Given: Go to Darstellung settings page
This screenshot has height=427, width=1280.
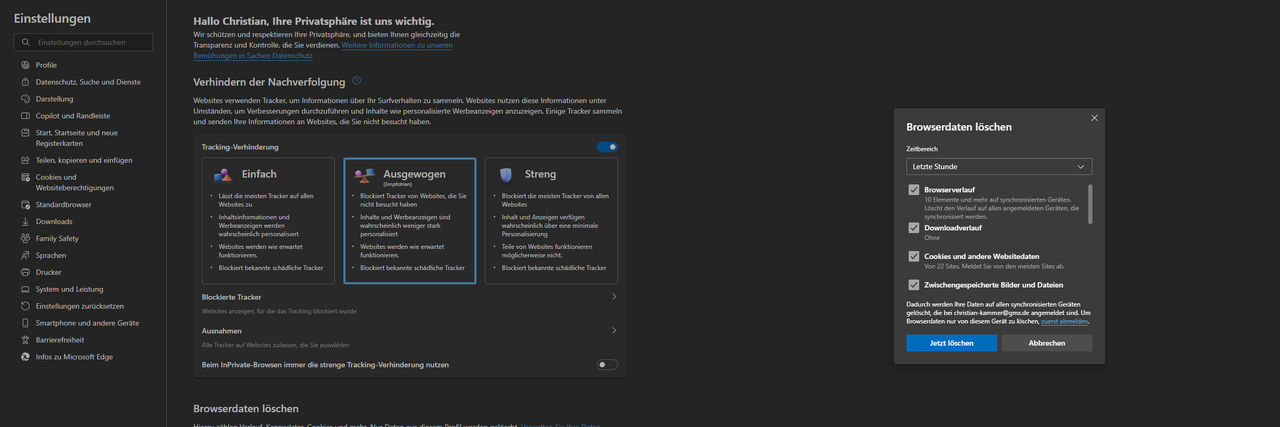Looking at the screenshot, I should tap(55, 99).
